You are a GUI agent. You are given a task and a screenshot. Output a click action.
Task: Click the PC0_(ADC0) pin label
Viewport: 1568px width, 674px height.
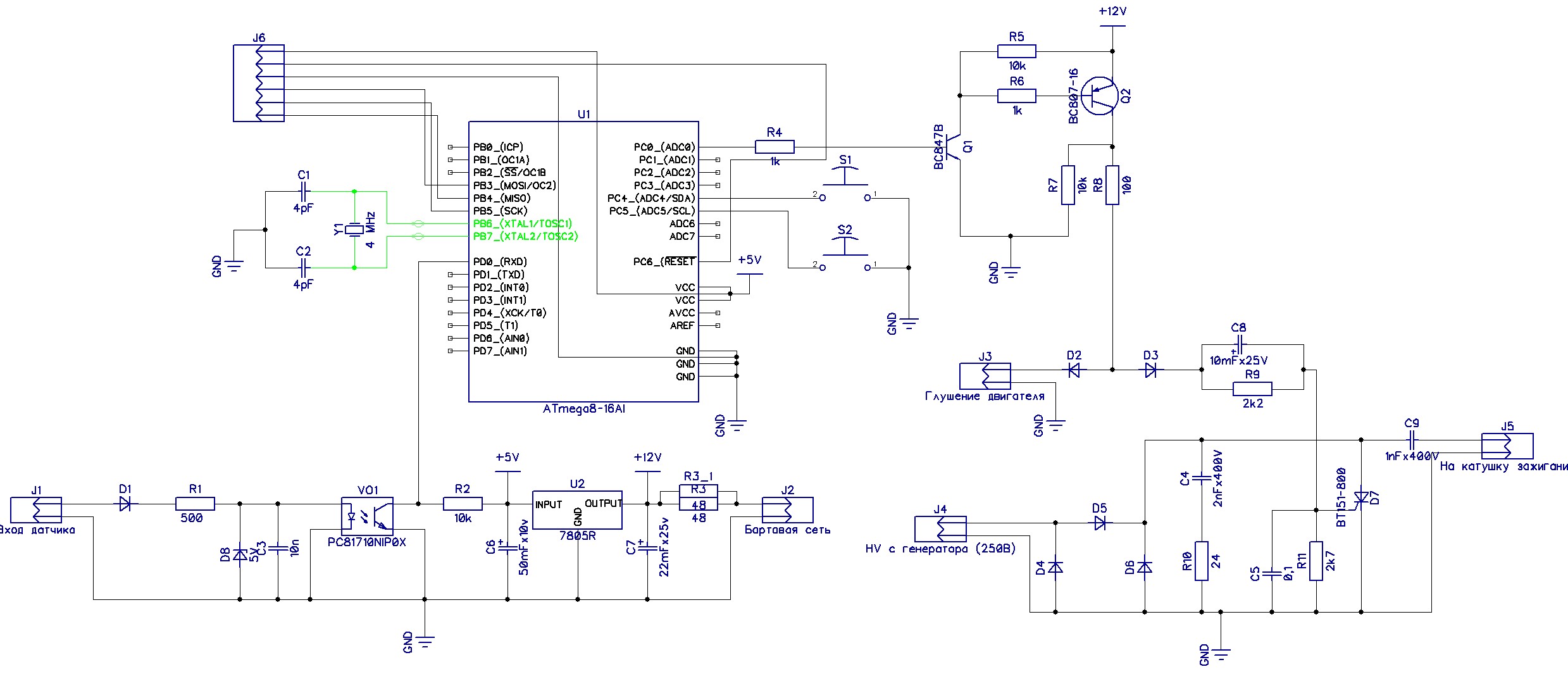(x=664, y=147)
